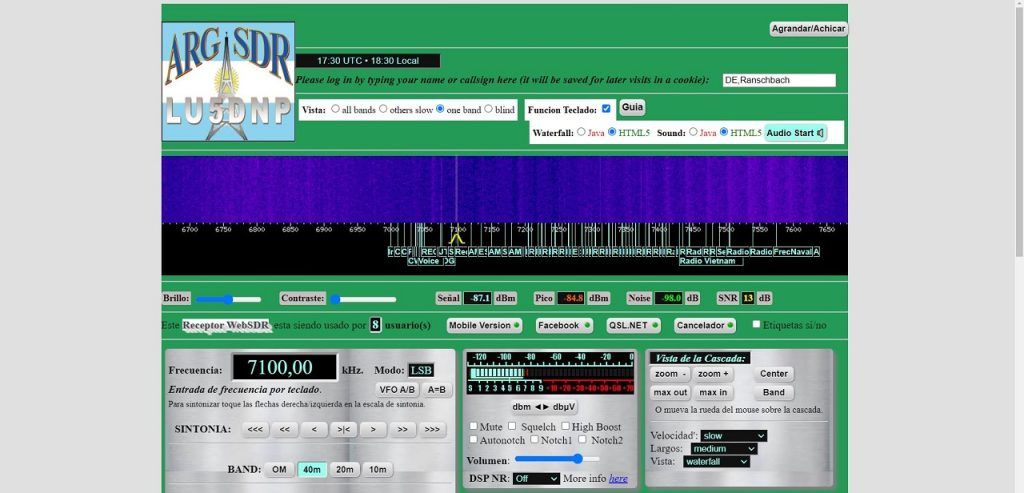Viewport: 1024px width, 493px height.
Task: Toggle the Funcion Teclado checkbox
Action: pyautogui.click(x=606, y=109)
